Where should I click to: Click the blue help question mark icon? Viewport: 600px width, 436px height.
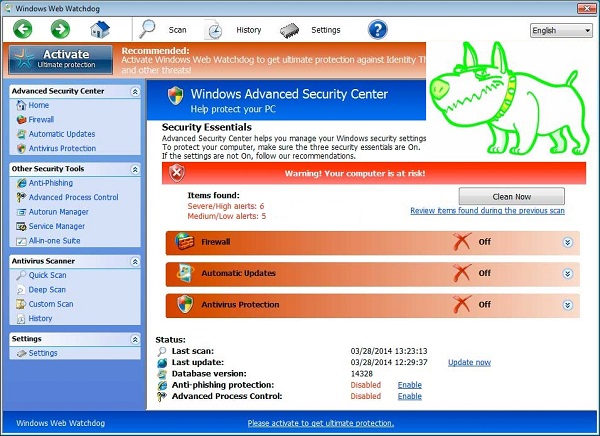tap(377, 29)
